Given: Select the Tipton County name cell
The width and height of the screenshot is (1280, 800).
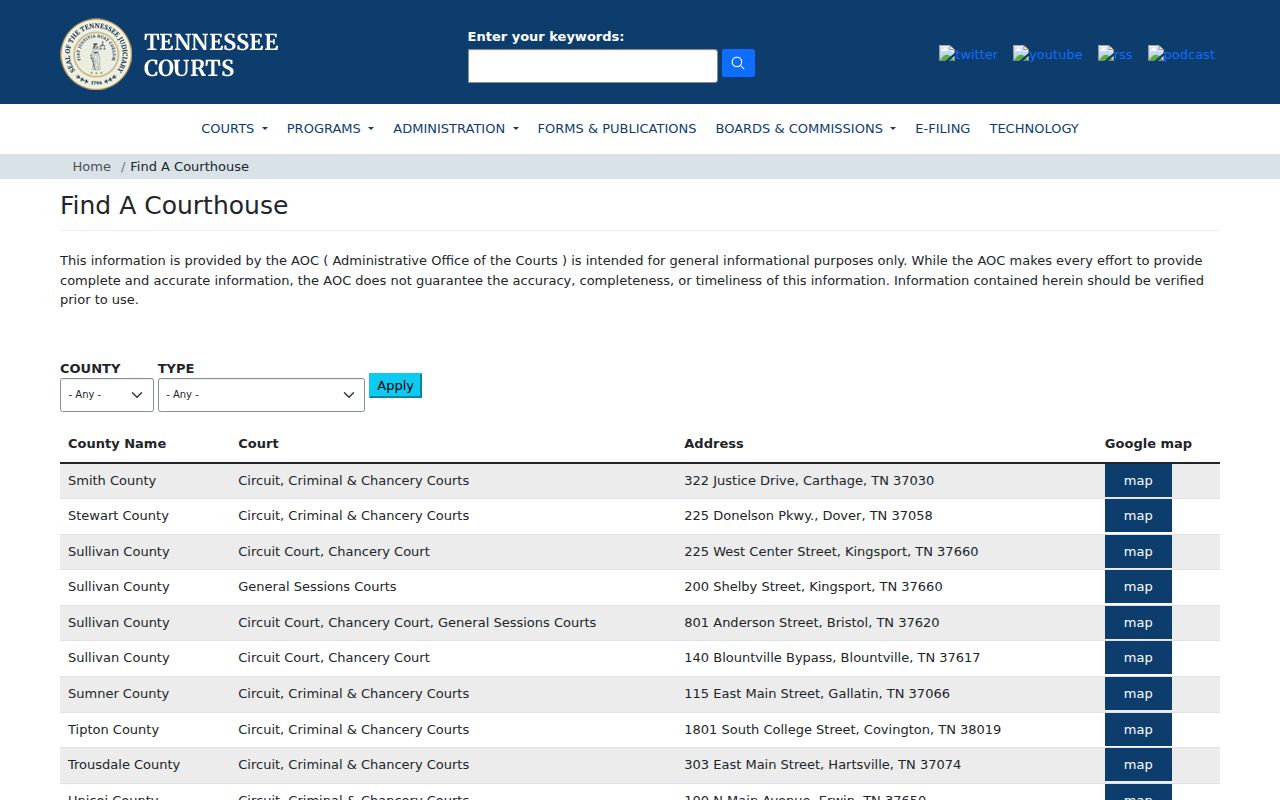Looking at the screenshot, I should point(113,730).
